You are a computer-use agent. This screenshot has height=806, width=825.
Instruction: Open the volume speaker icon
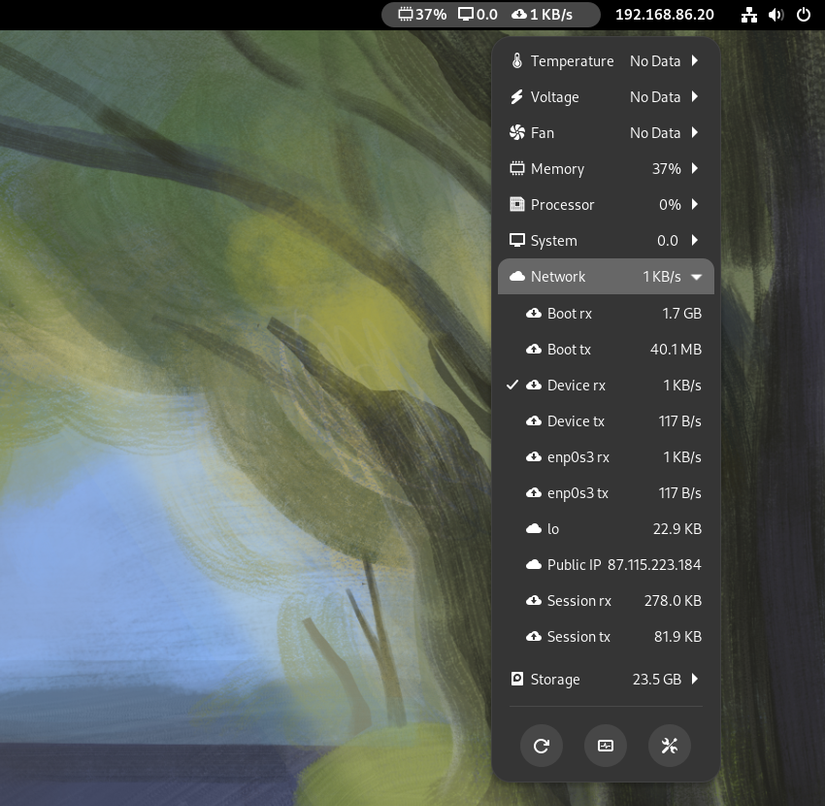point(776,15)
